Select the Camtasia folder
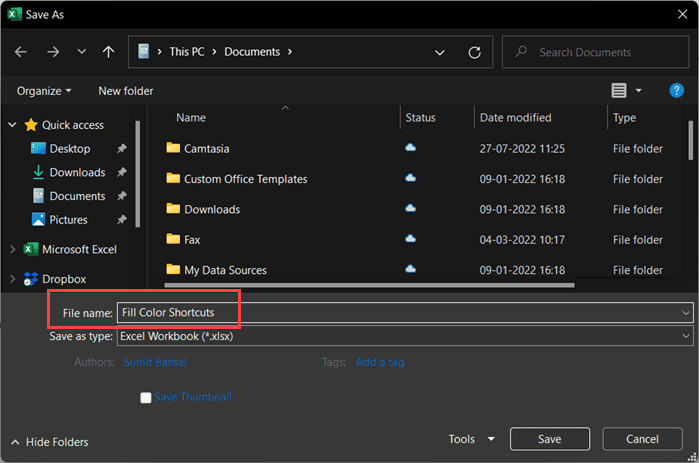Screen dimensions: 699x463 click(207, 148)
